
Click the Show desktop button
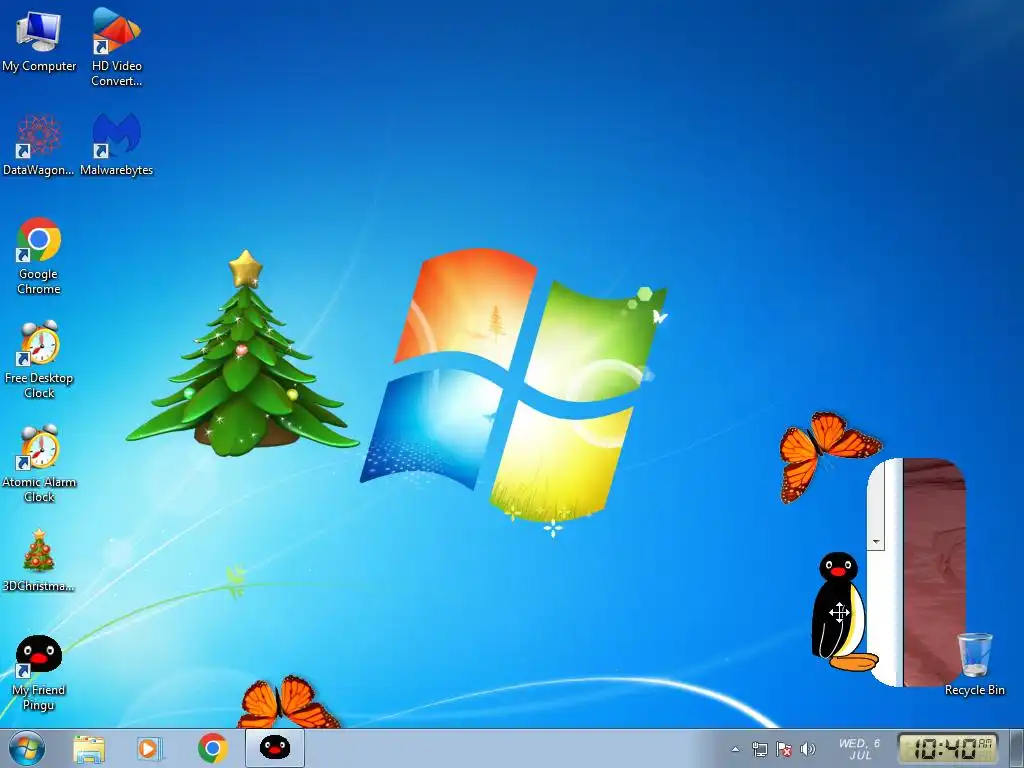click(1017, 748)
